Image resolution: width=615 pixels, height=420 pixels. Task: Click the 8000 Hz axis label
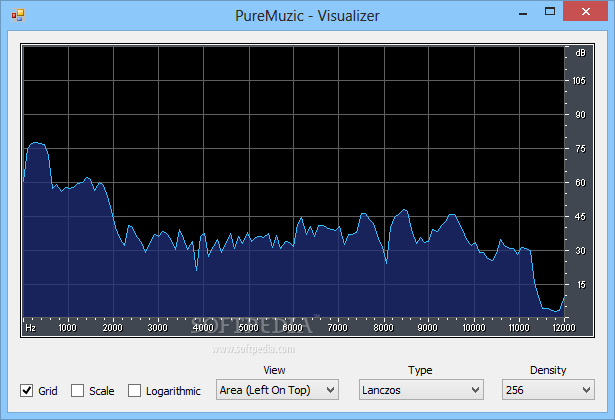tap(383, 327)
